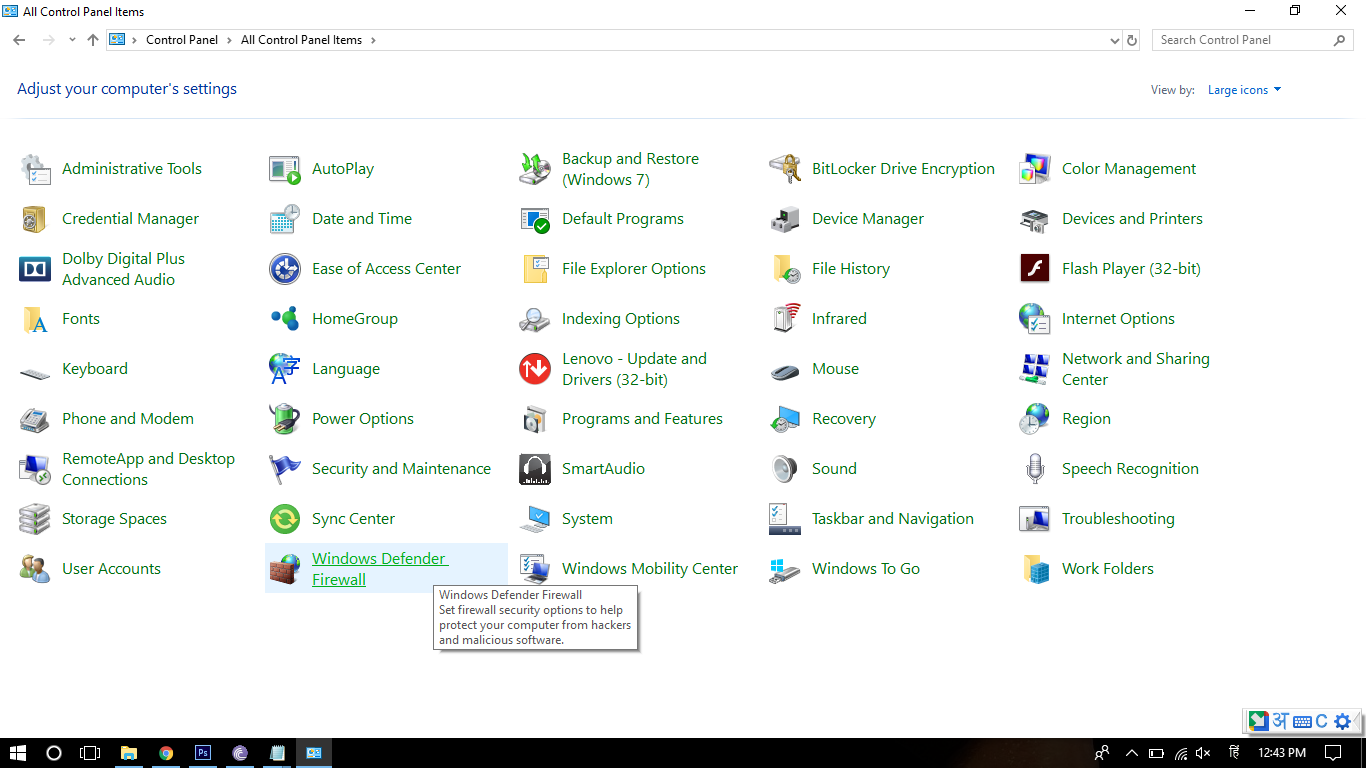Click the Infrared icon

[x=785, y=319]
